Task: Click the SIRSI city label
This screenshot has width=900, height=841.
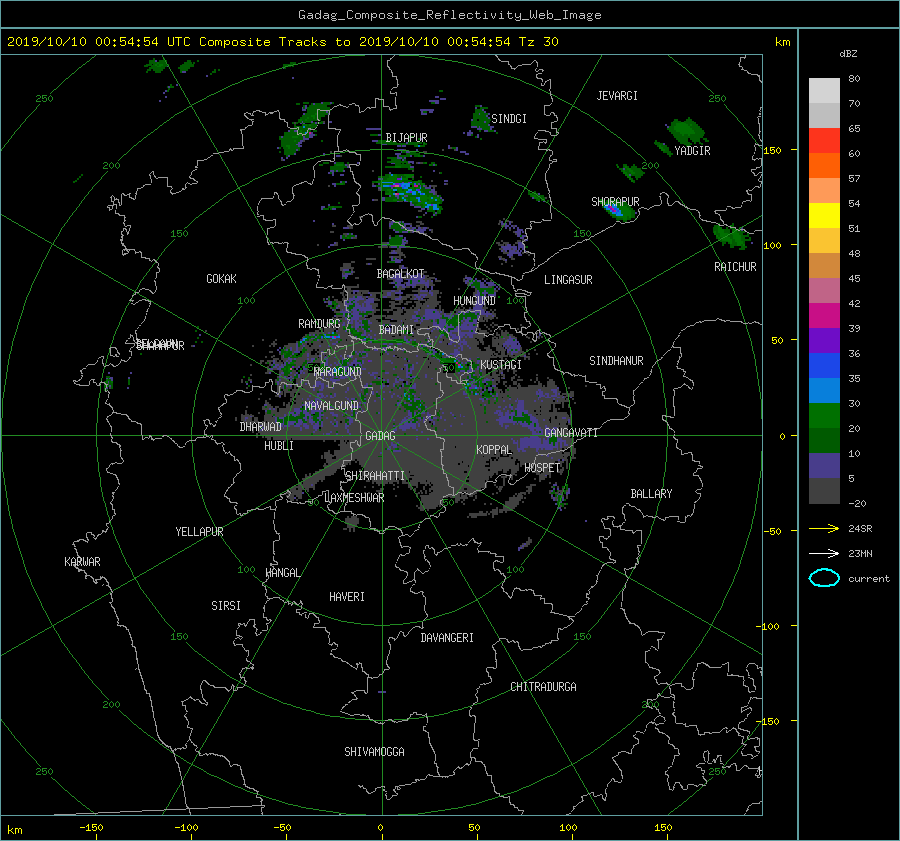Action: (226, 606)
